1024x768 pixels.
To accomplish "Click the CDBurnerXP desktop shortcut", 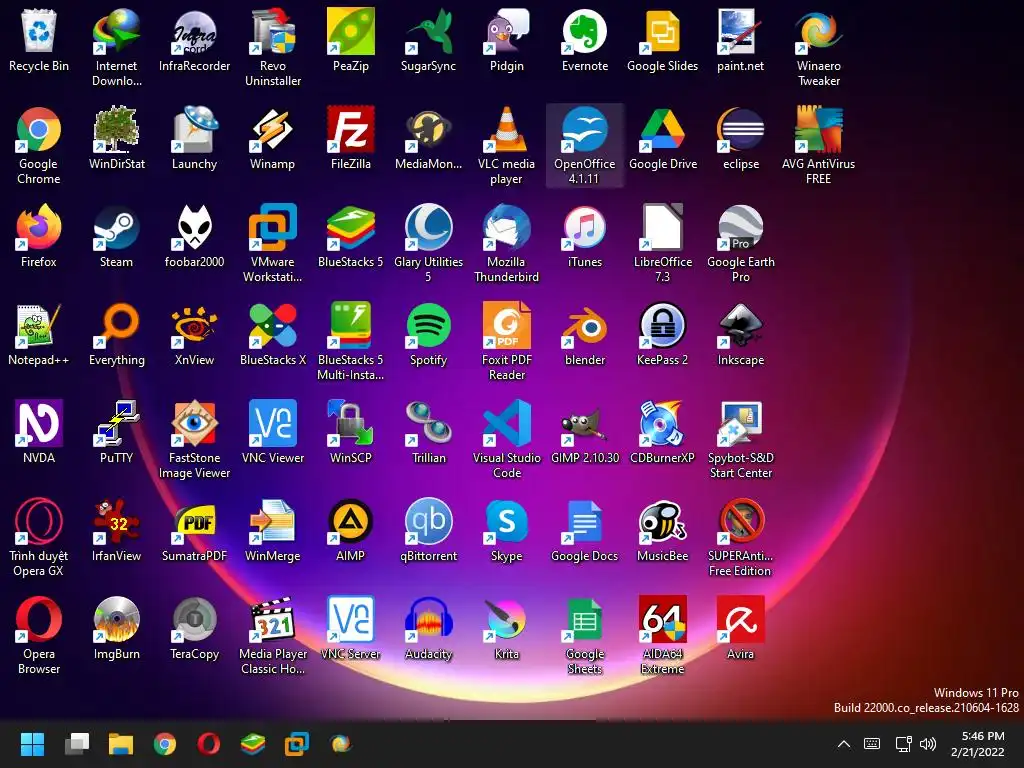I will [x=663, y=424].
